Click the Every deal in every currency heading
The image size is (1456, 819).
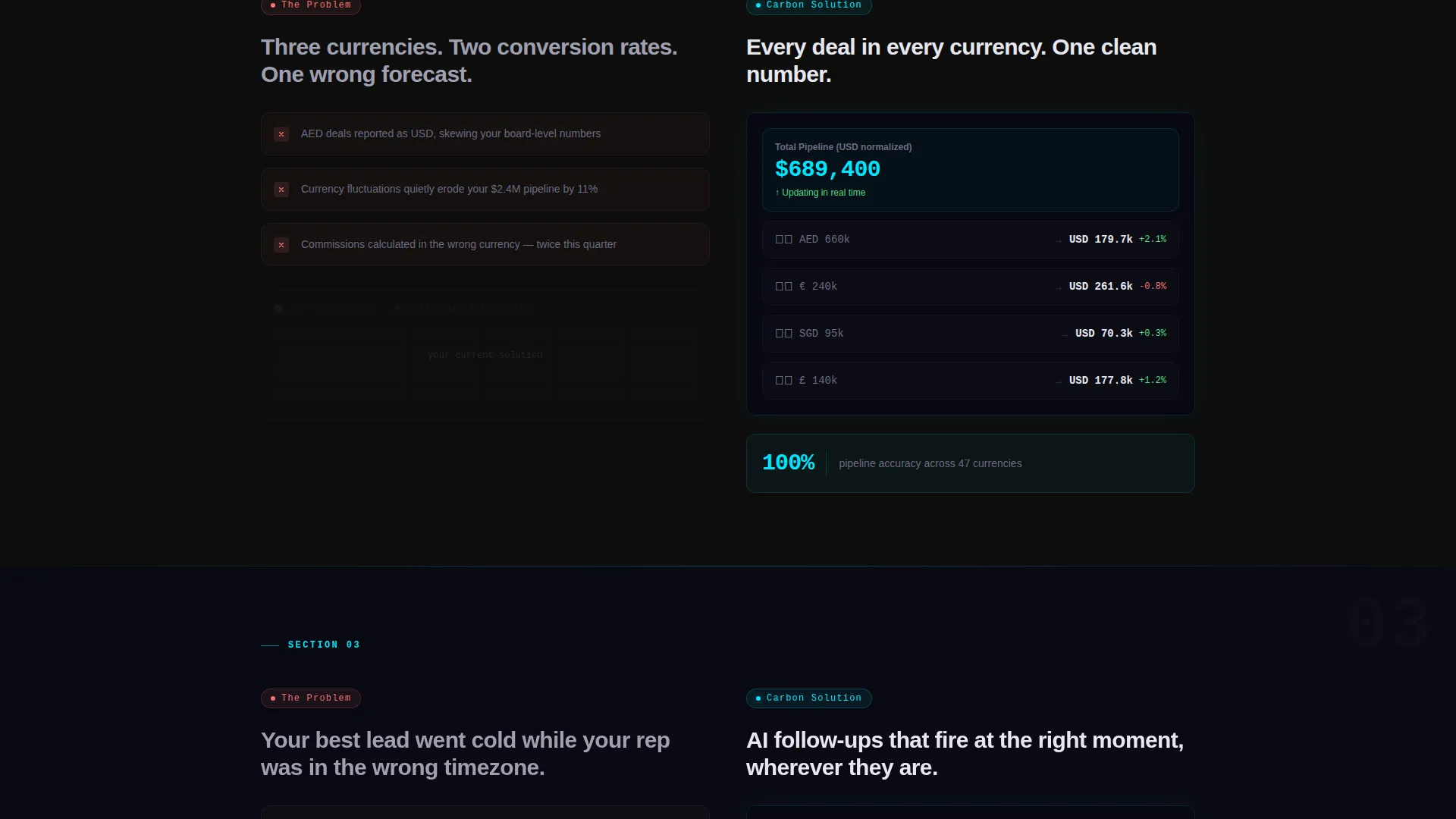click(x=951, y=61)
